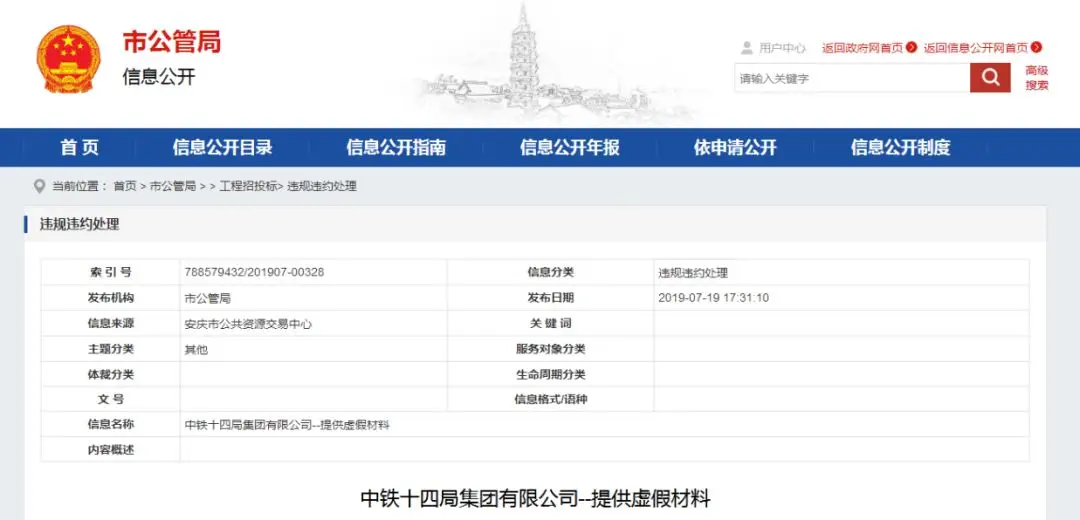Click the 信息分类 label cell

(x=550, y=272)
